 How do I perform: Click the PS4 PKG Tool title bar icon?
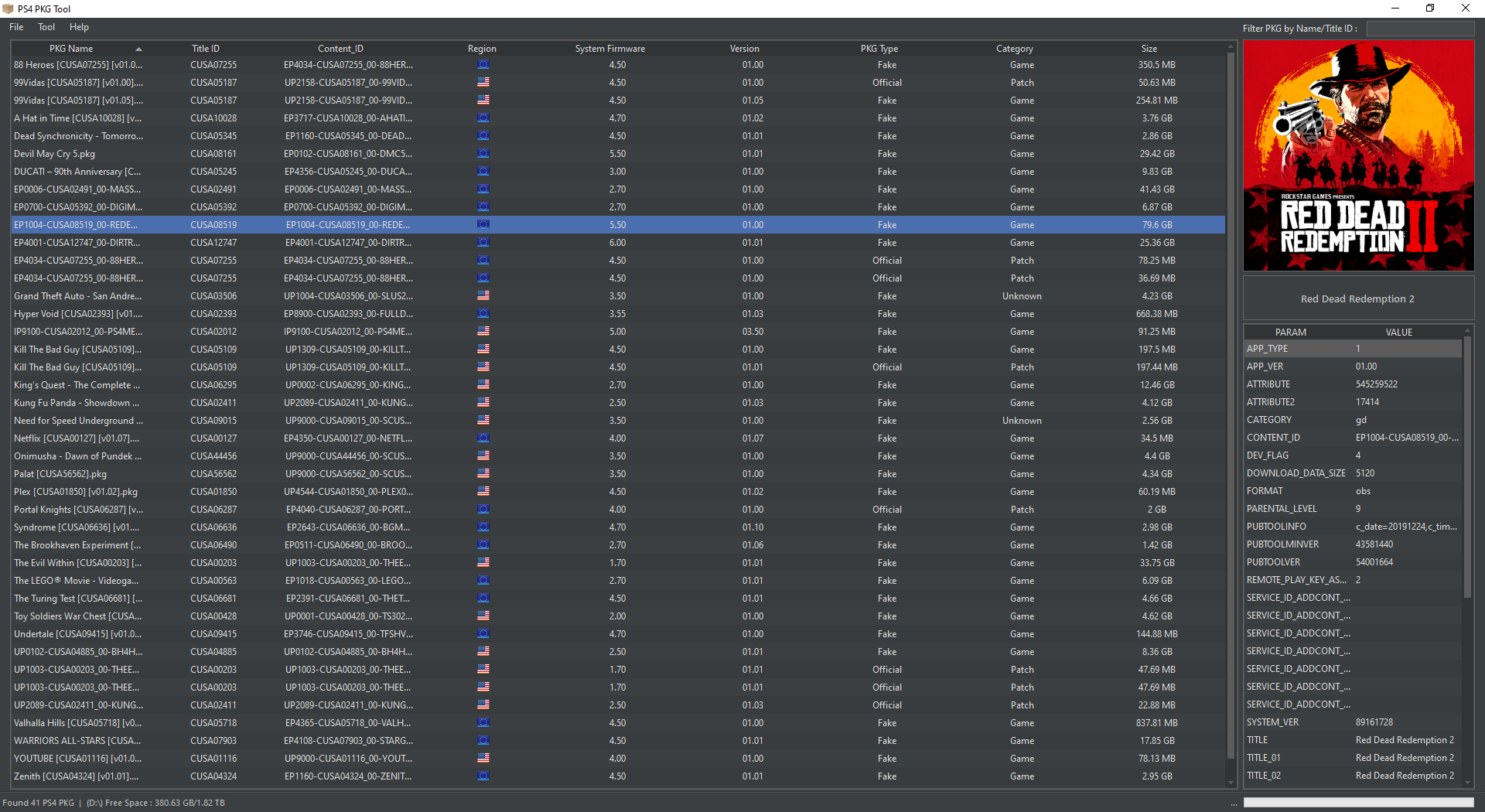pos(9,9)
